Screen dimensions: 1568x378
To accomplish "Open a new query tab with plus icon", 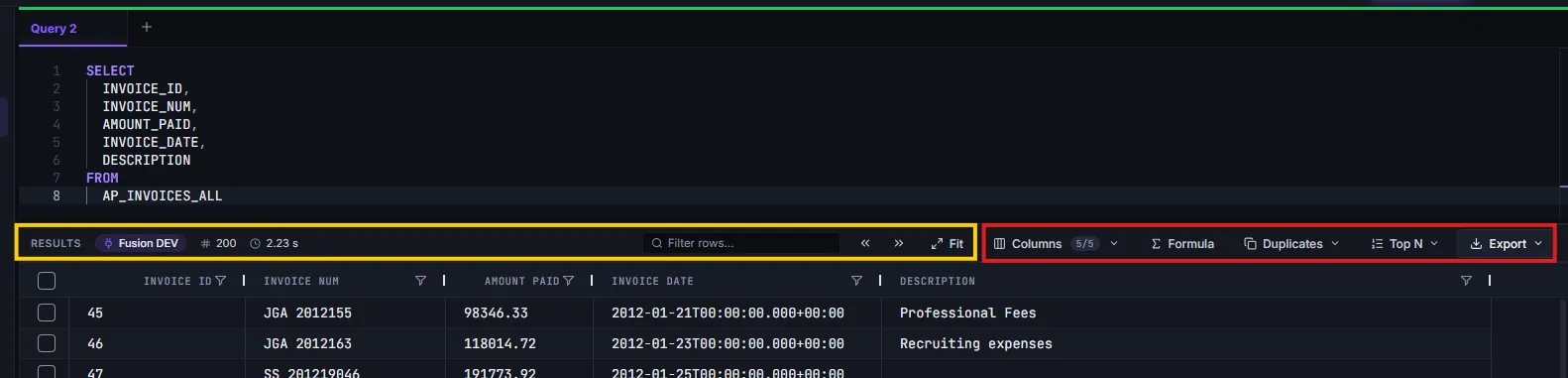I will (147, 27).
